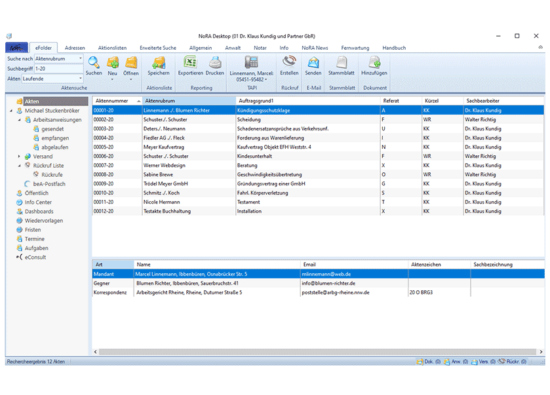Expand the Versand tree node

(19, 156)
